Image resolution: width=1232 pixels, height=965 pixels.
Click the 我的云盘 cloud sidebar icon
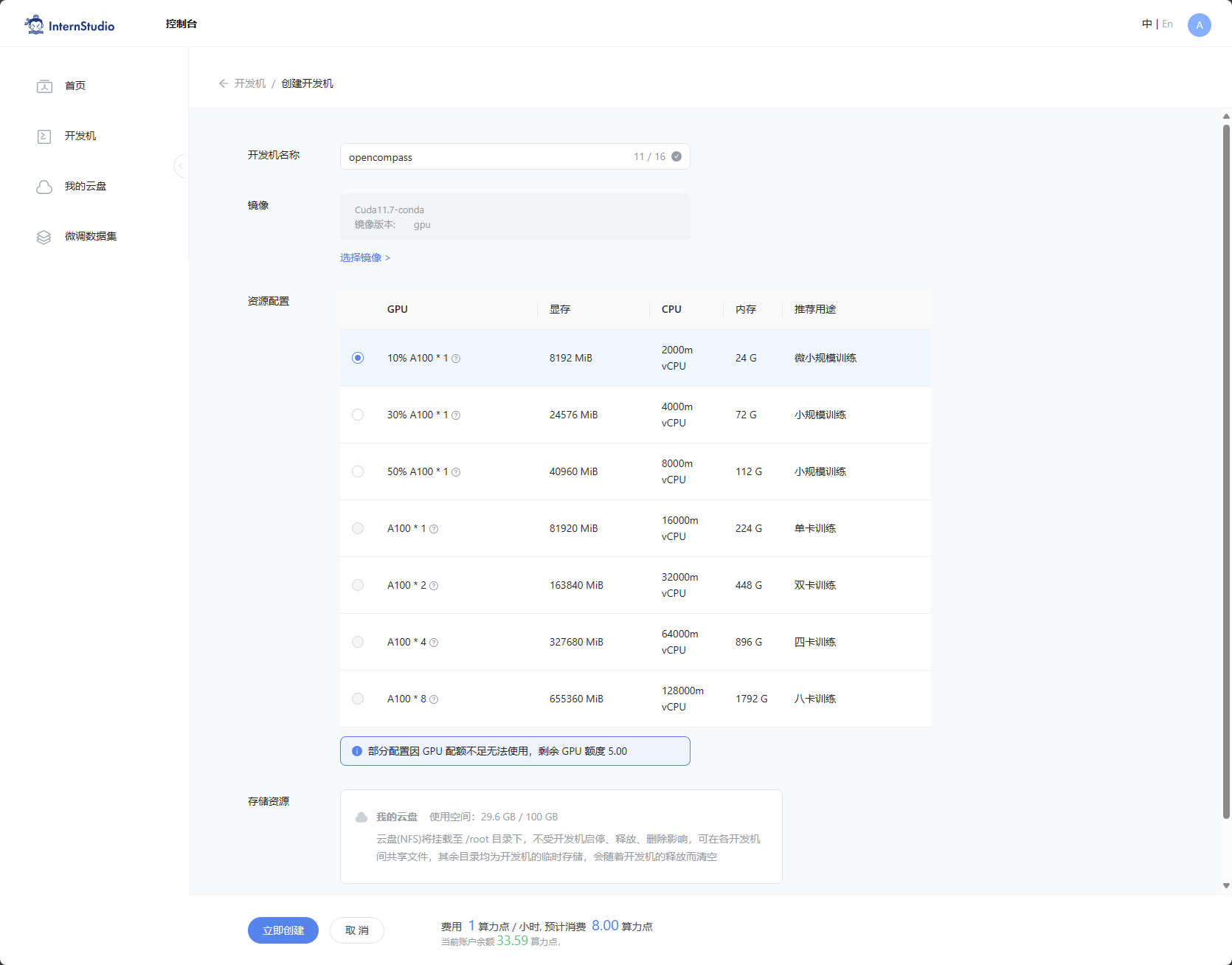tap(44, 187)
